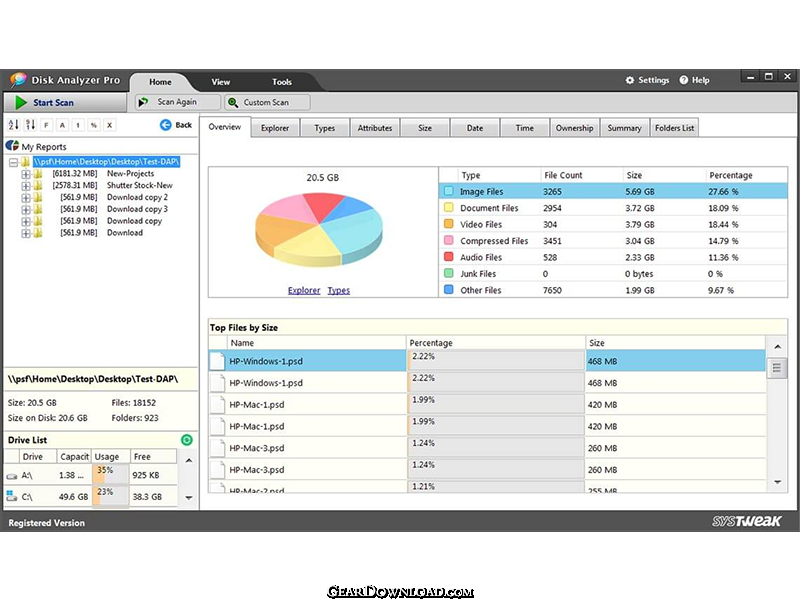
Task: Open the Tools ribbon tab
Action: tap(282, 82)
